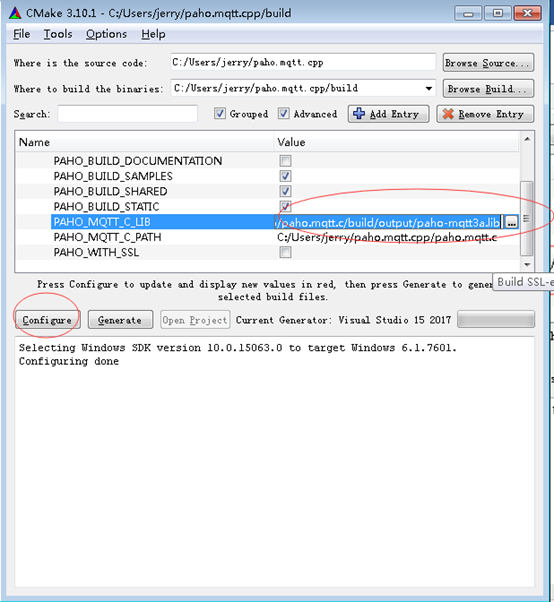Open the Tools menu
554x602 pixels.
(x=58, y=34)
